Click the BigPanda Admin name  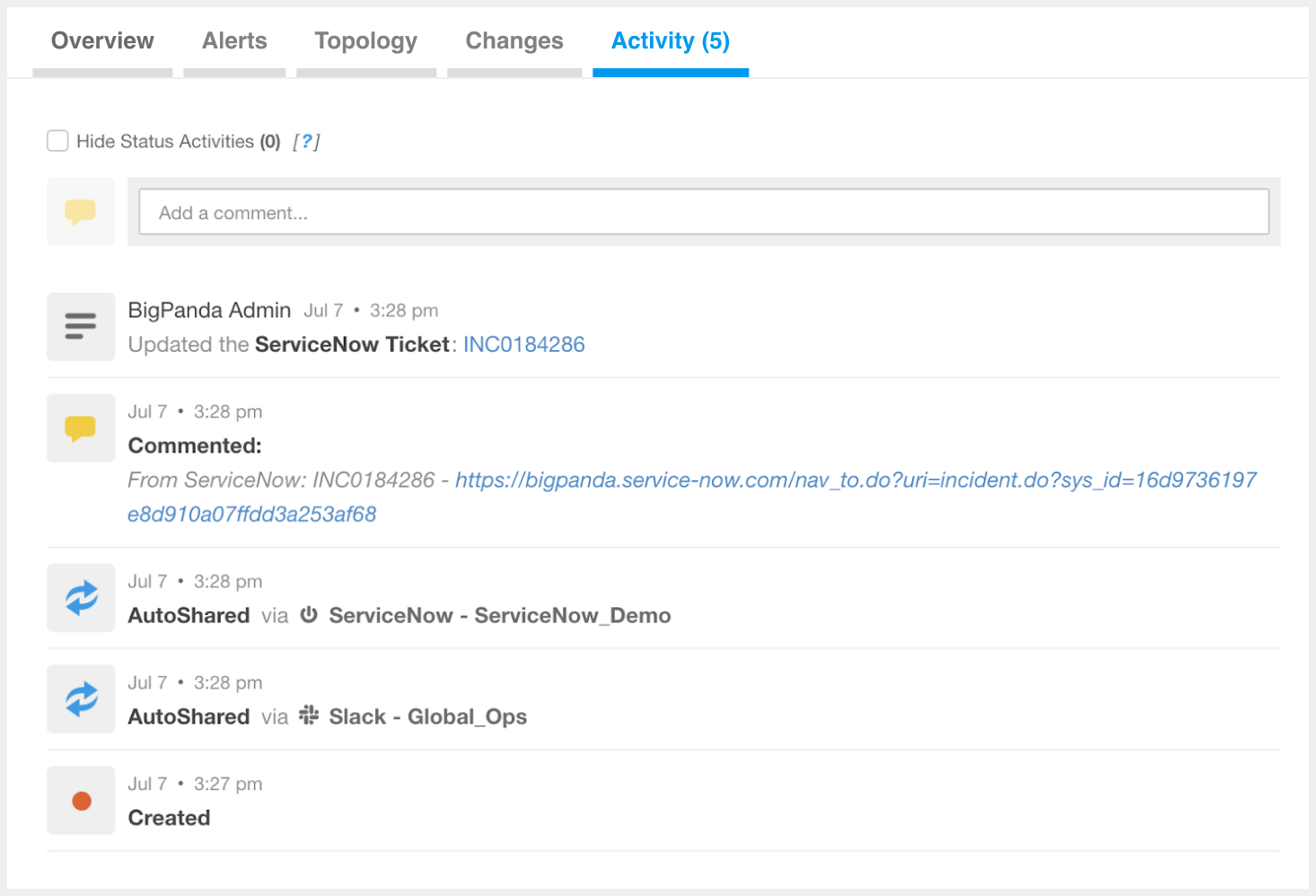(x=209, y=311)
